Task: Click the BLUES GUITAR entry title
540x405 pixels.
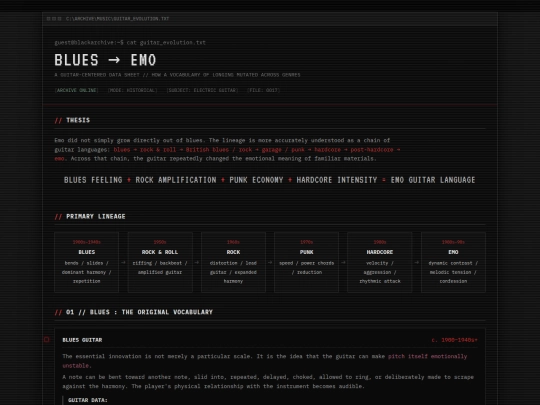Action: coord(82,340)
